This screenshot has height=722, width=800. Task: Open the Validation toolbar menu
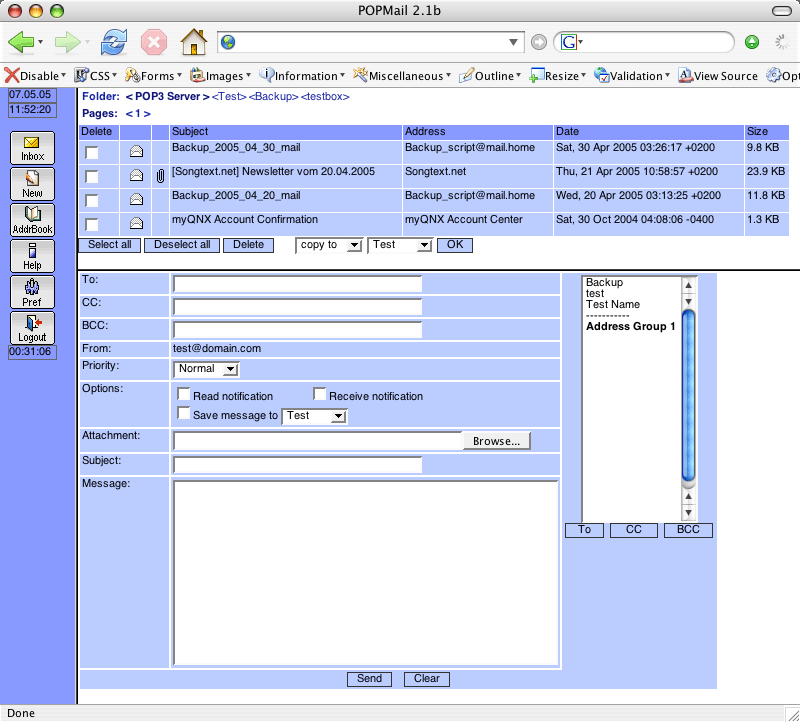click(632, 76)
